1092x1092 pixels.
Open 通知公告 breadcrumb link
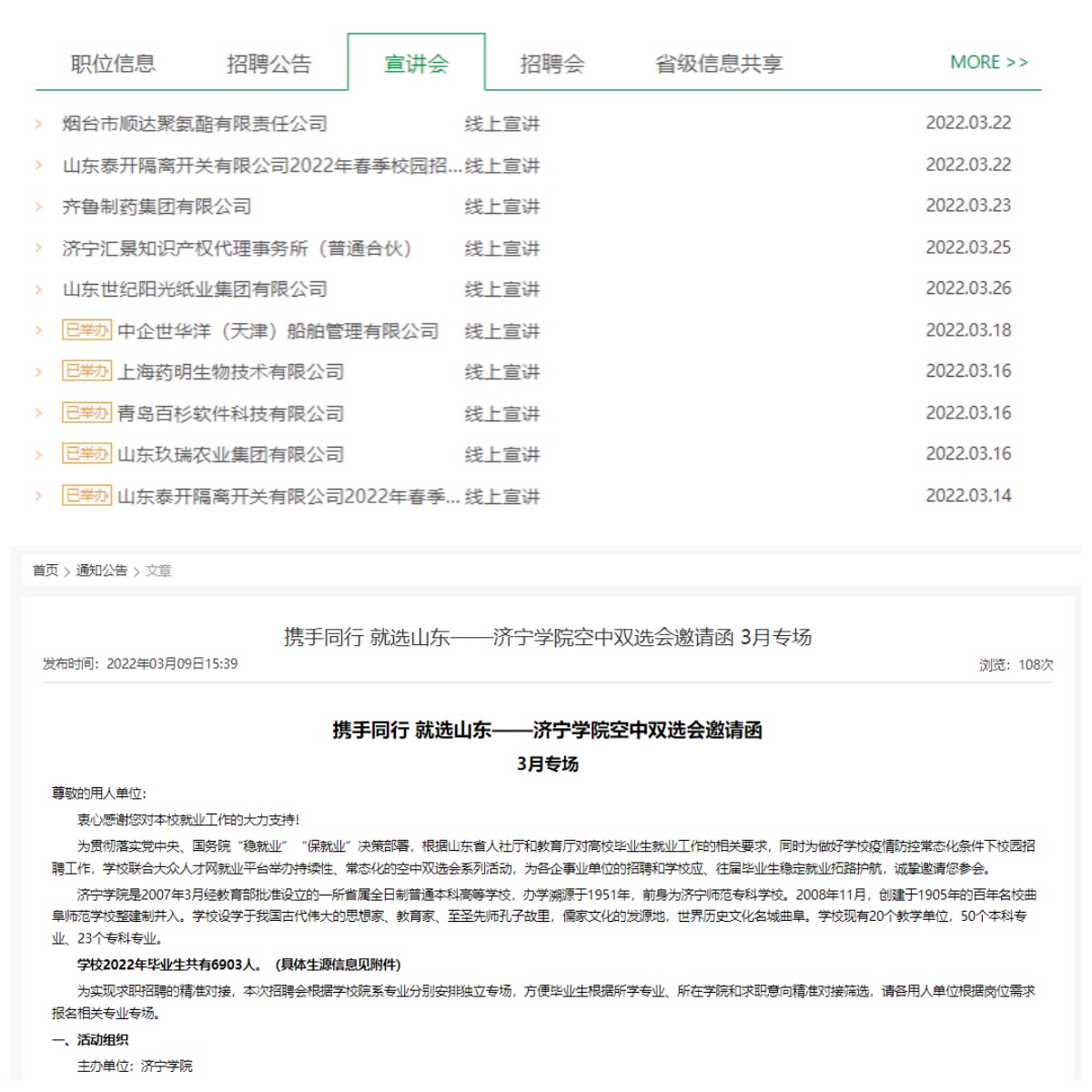102,571
